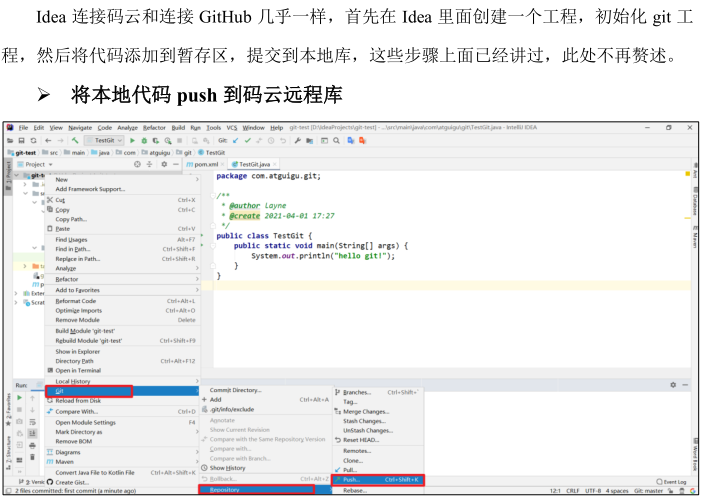
Task: Select Reformat Code in context menu
Action: (122, 301)
